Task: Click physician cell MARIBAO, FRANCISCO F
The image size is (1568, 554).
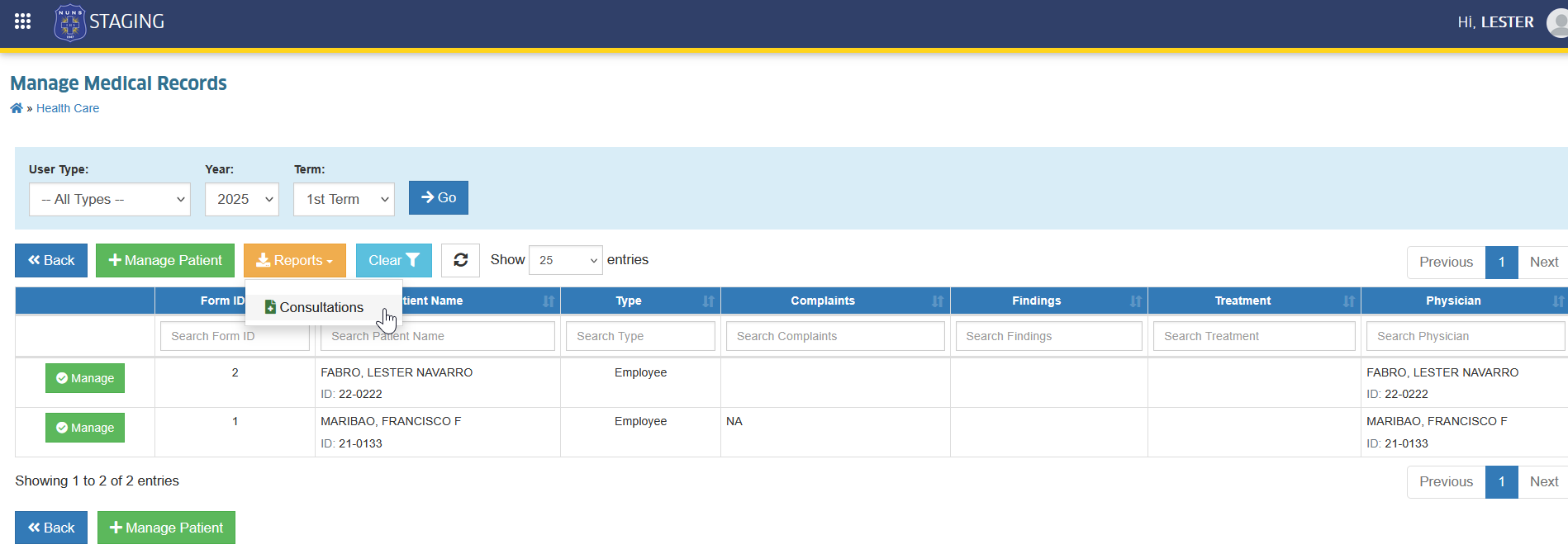Action: [x=1437, y=421]
